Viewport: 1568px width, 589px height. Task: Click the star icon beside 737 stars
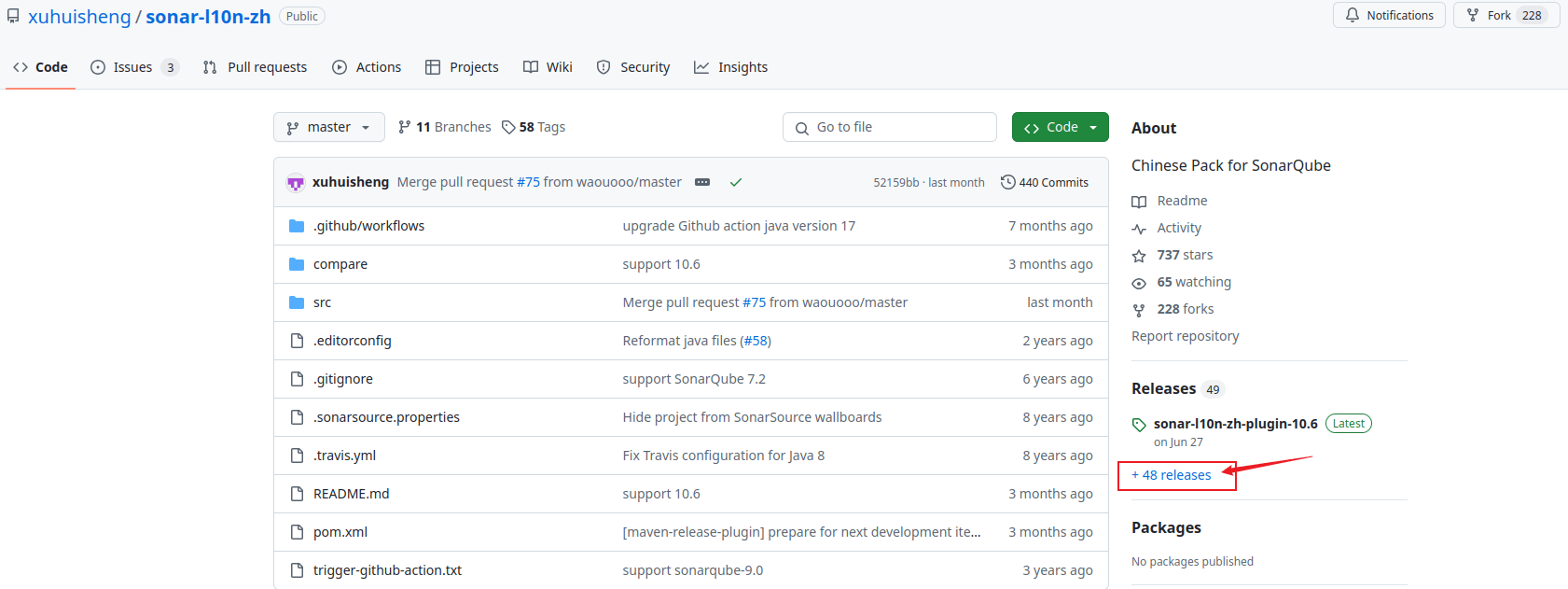pos(1139,256)
